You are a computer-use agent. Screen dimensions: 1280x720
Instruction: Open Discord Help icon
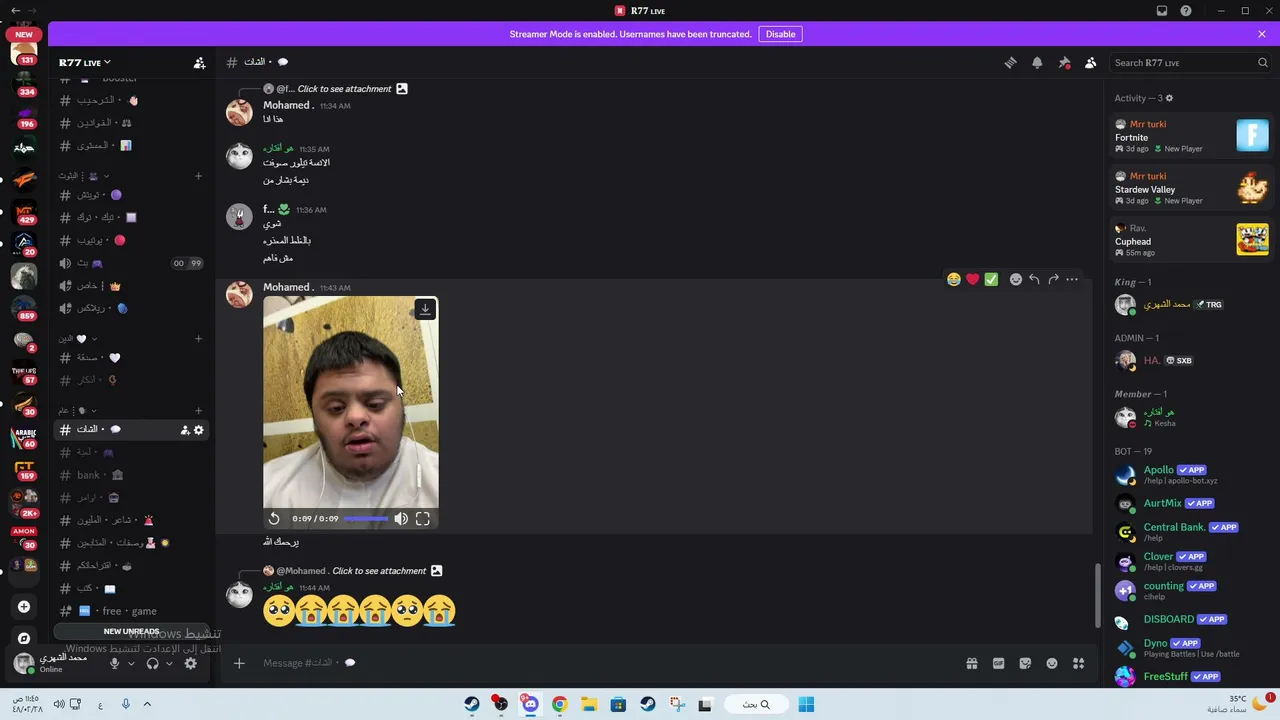click(x=1186, y=11)
